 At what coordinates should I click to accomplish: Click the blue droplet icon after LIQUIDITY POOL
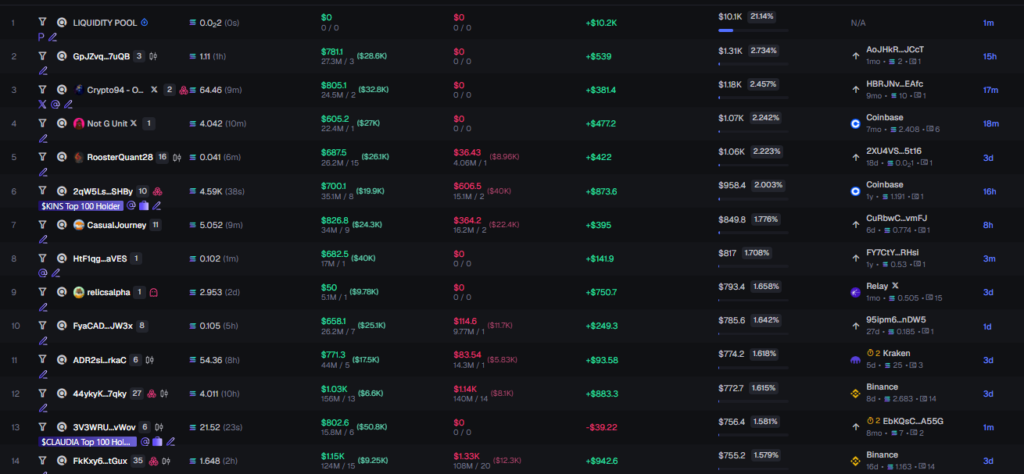(x=144, y=22)
